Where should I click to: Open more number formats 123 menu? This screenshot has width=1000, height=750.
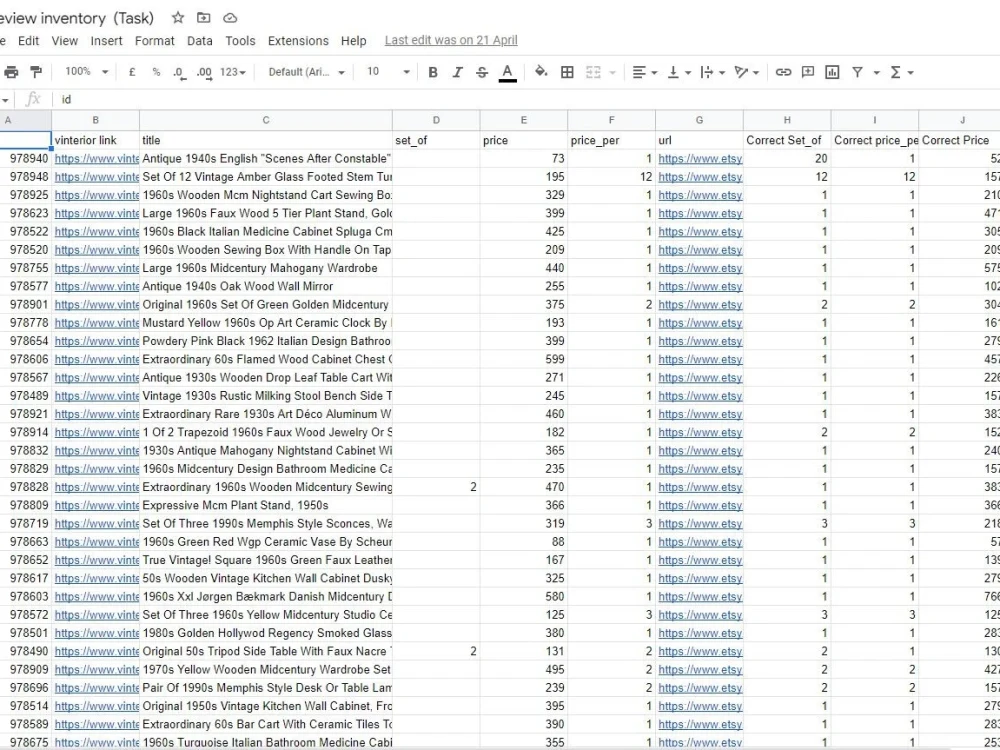[x=233, y=72]
